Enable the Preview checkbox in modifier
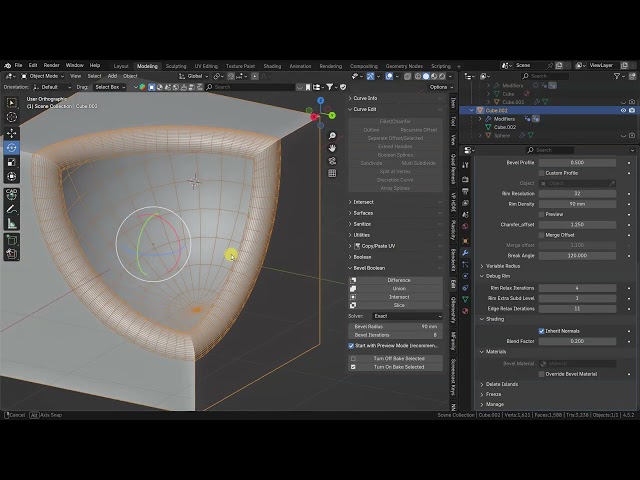Viewport: 640px width, 480px height. pyautogui.click(x=542, y=214)
